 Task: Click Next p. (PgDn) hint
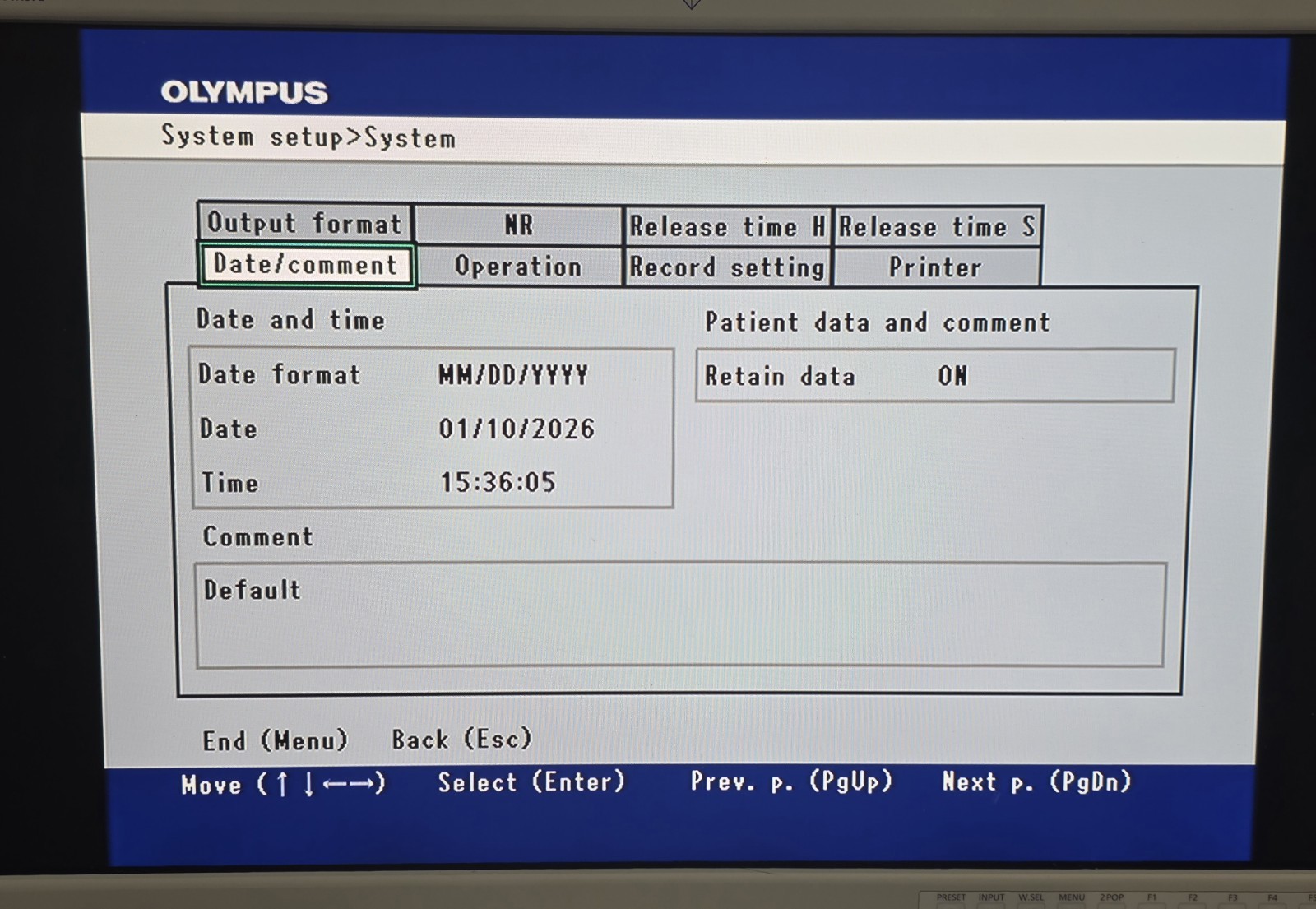point(1036,781)
